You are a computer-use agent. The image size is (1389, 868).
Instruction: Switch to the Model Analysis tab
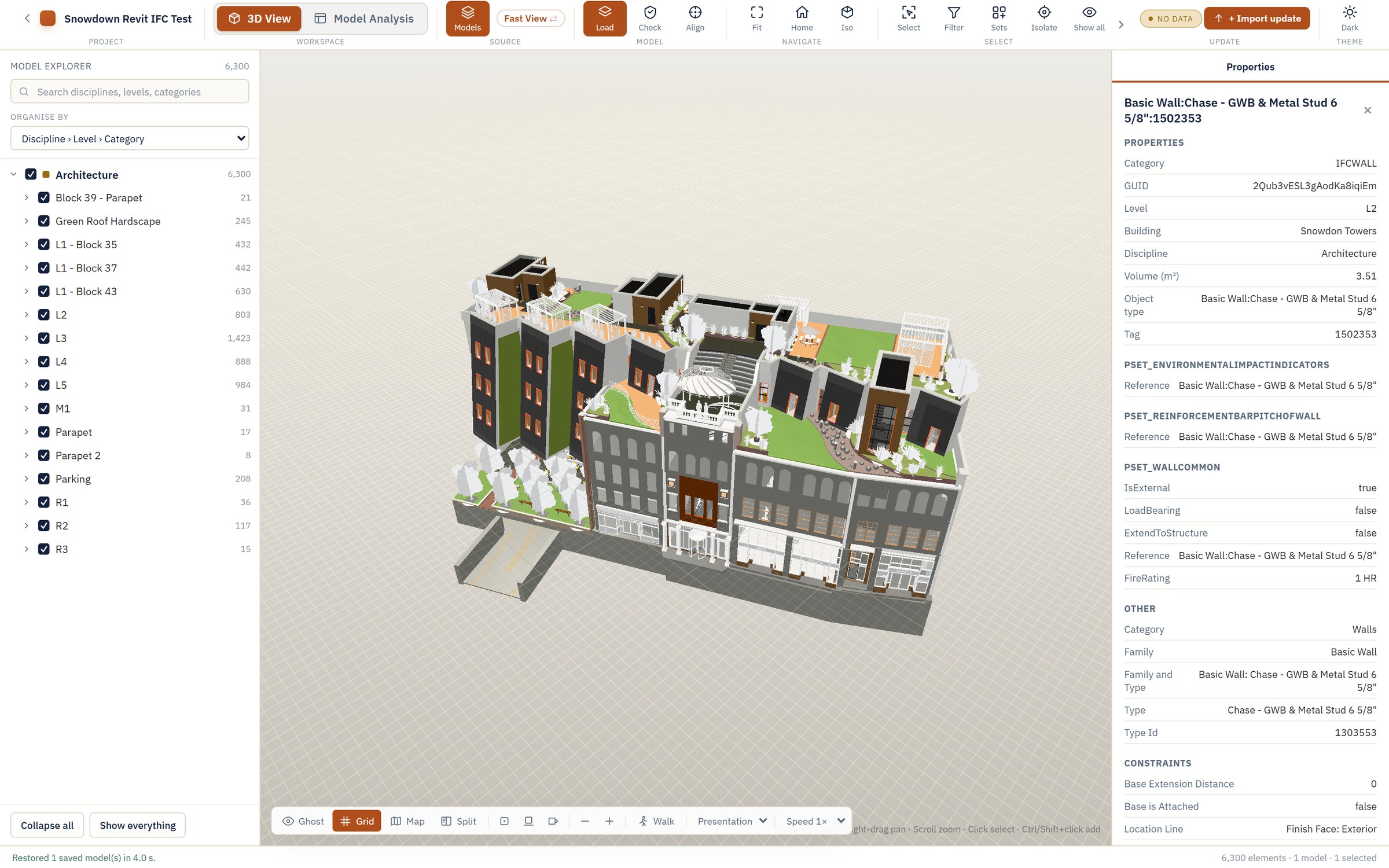(x=364, y=19)
